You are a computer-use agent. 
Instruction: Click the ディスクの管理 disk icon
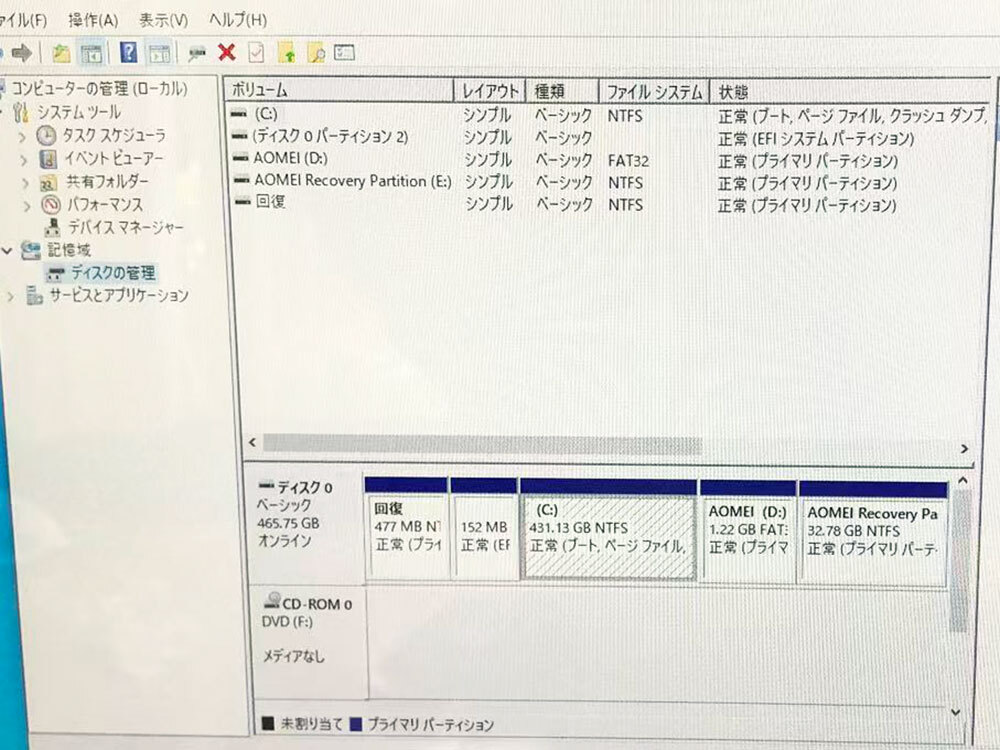(56, 274)
